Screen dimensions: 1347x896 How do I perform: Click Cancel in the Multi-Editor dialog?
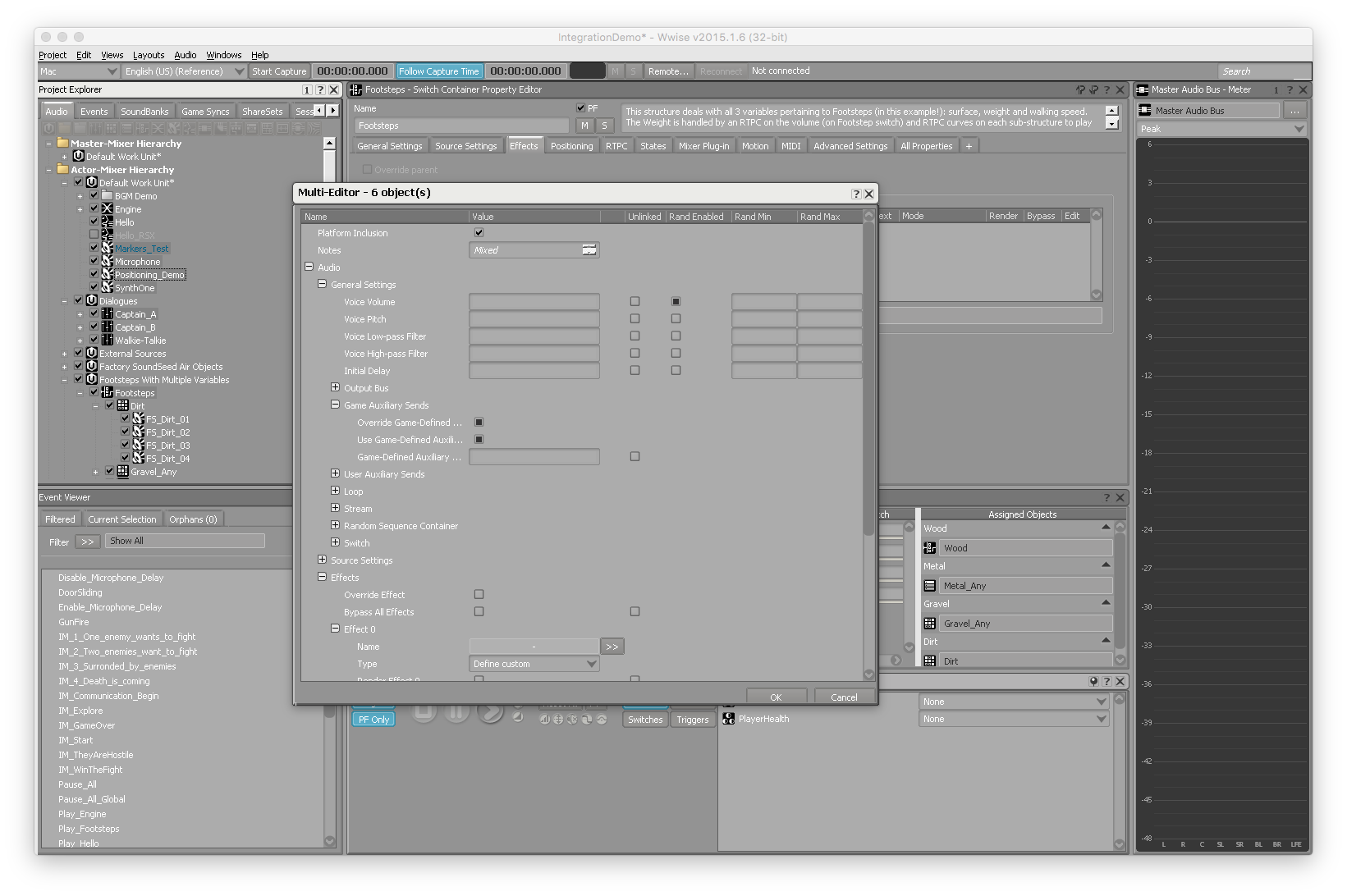[844, 697]
